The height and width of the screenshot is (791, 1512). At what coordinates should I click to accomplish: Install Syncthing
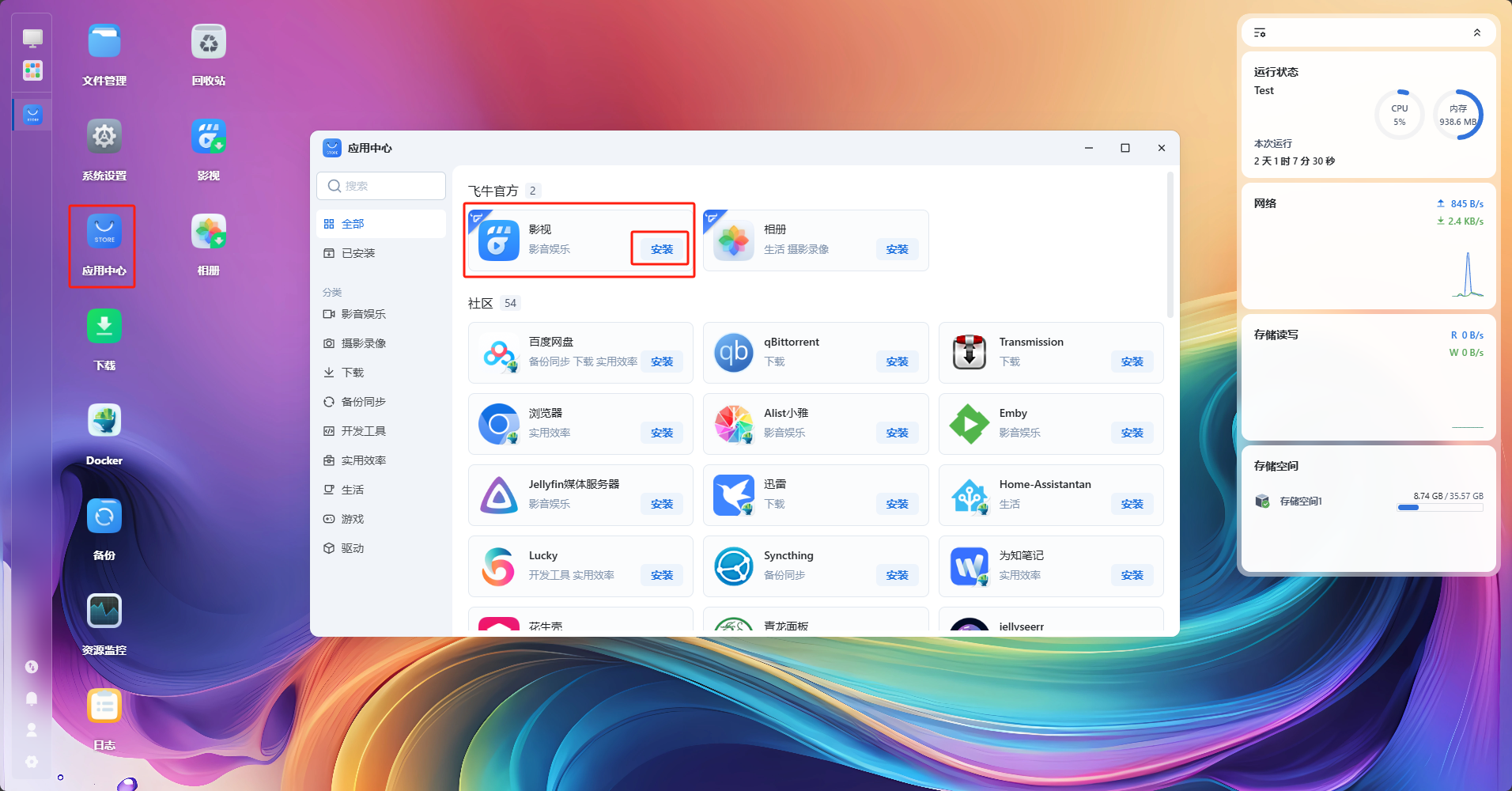pos(897,575)
